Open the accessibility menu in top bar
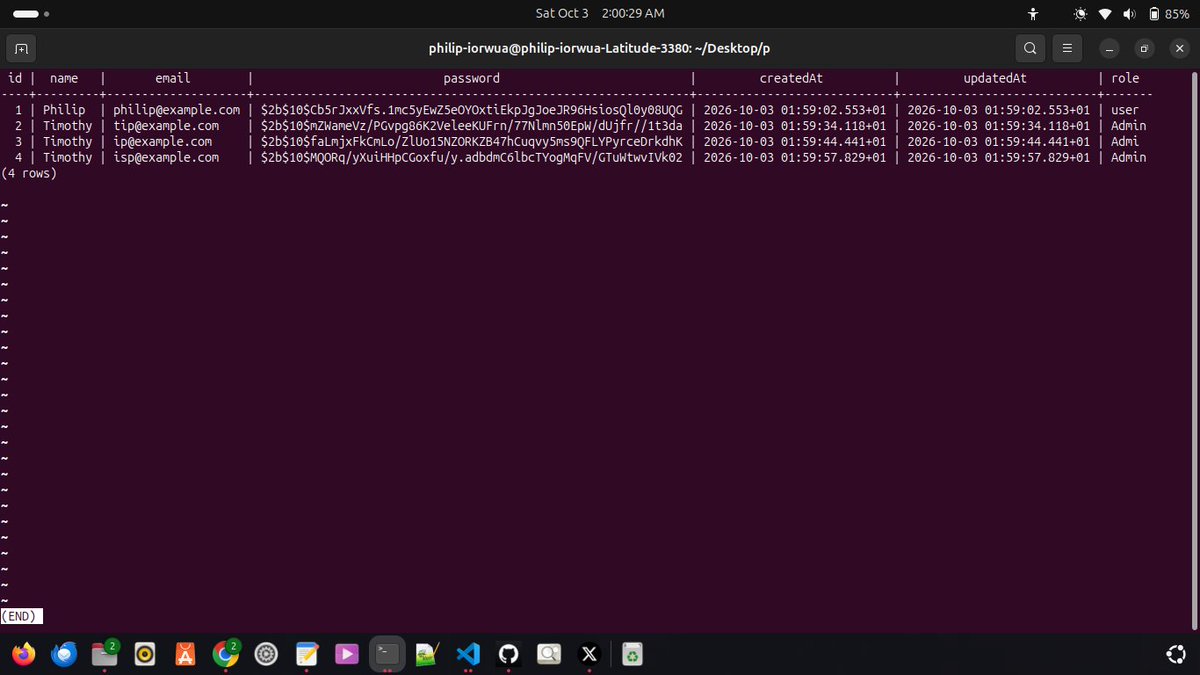The height and width of the screenshot is (675, 1200). click(x=1034, y=14)
